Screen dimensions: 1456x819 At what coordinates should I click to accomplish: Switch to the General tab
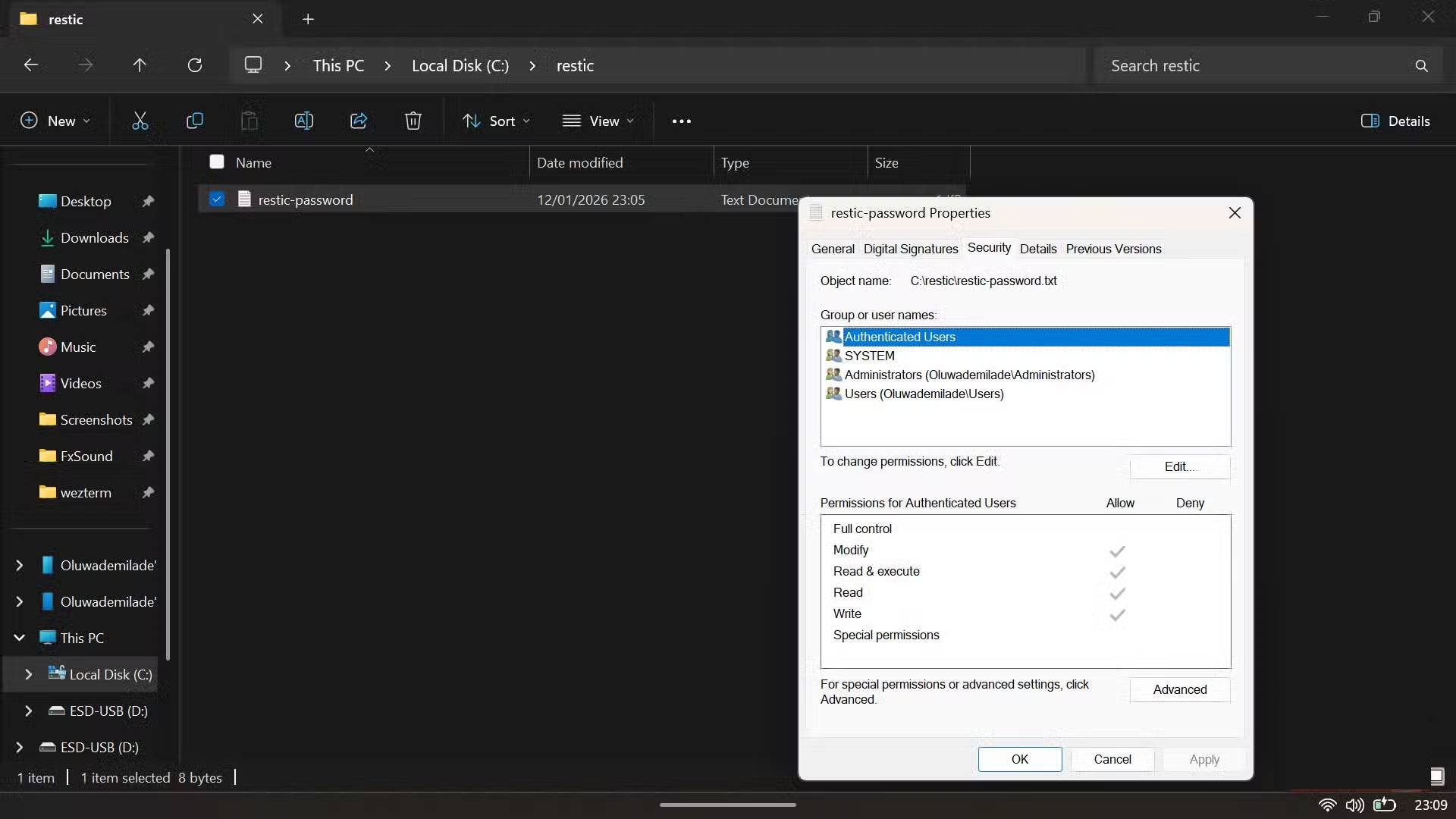click(832, 249)
